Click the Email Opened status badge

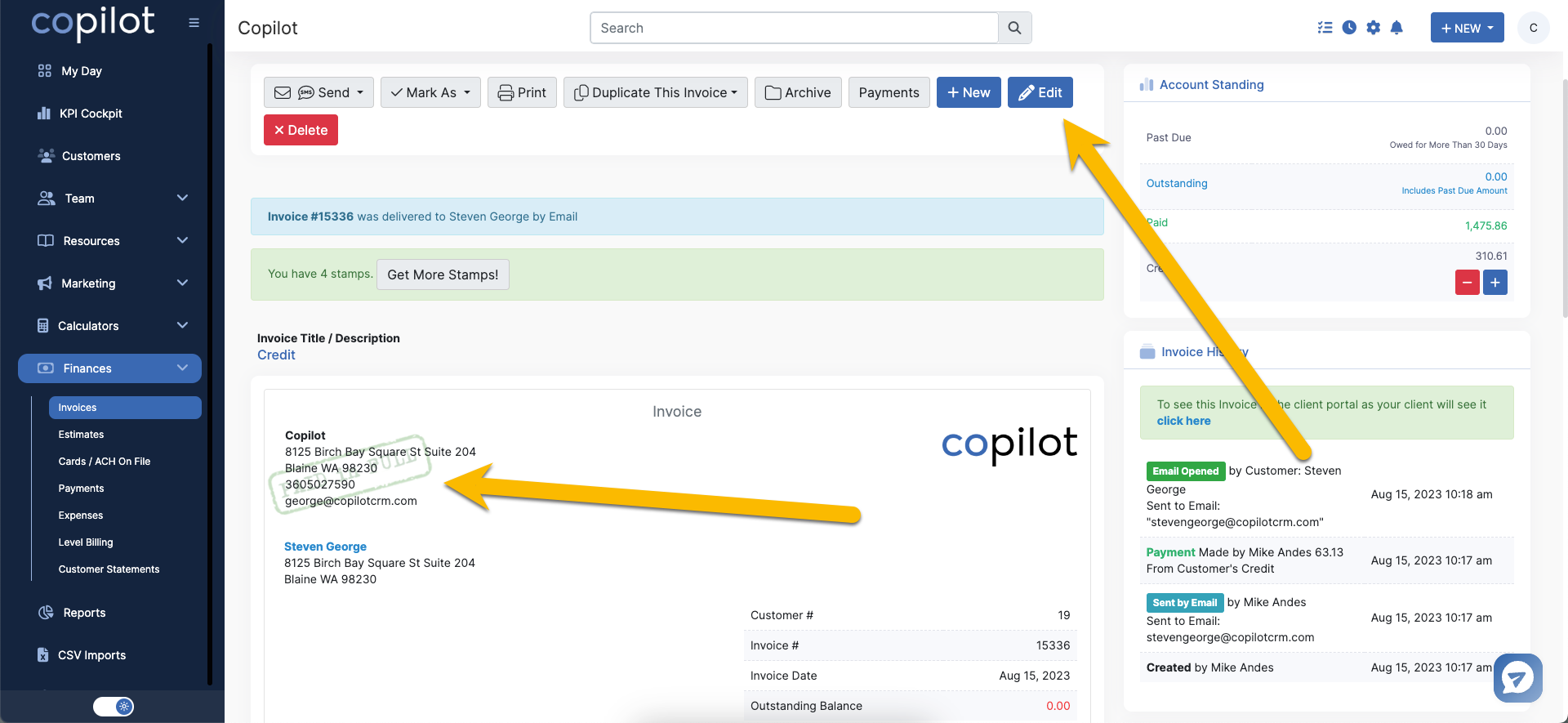(x=1185, y=471)
